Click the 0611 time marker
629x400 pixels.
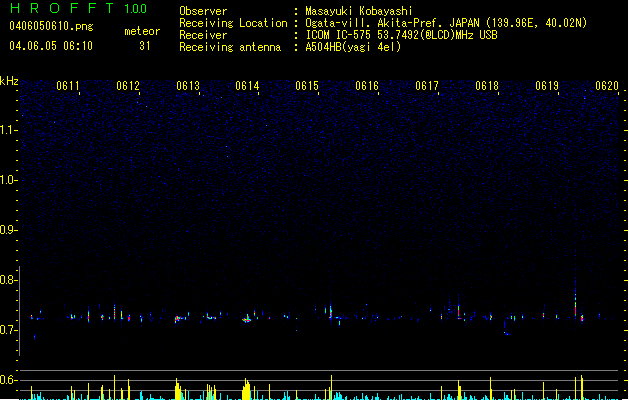68,86
